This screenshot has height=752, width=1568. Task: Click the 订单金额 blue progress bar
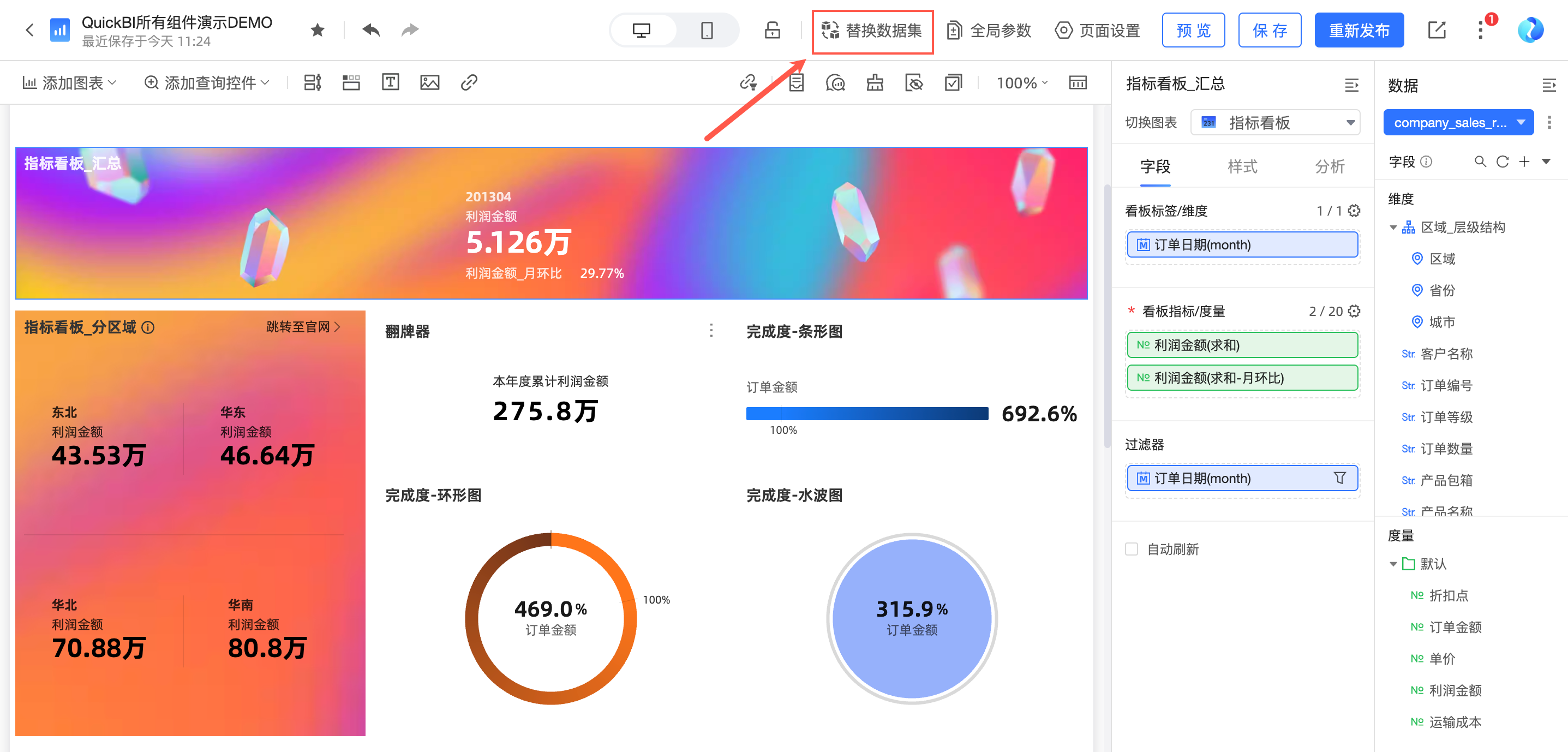click(x=867, y=414)
